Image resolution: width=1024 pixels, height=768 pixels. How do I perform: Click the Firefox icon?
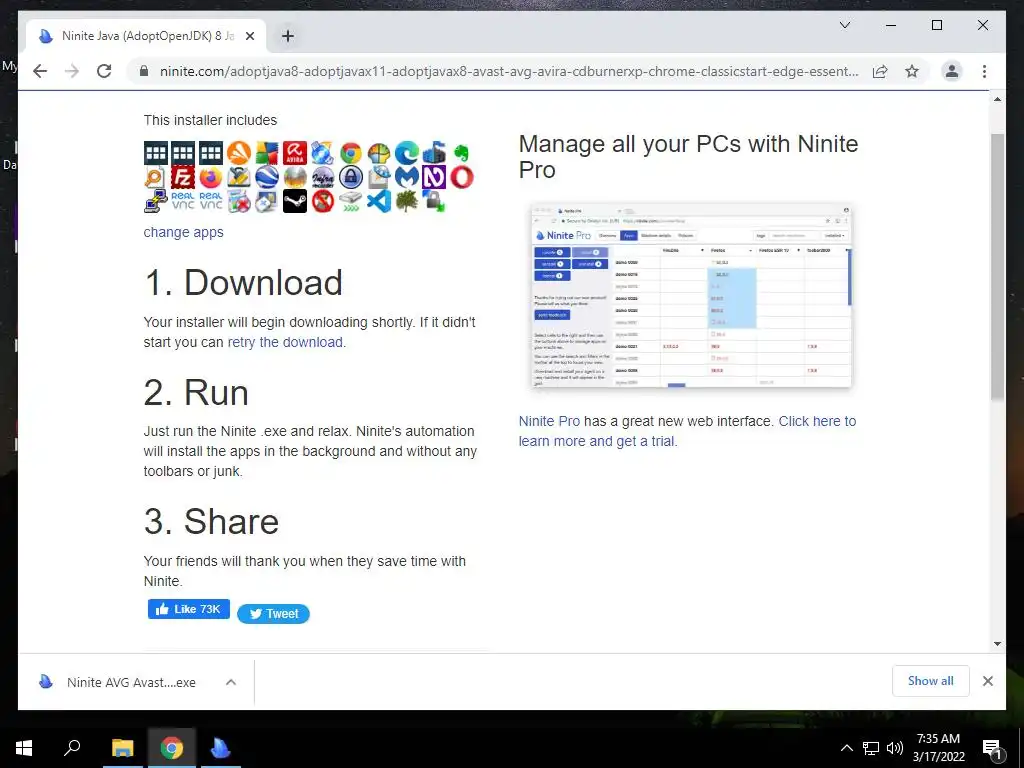(x=210, y=177)
